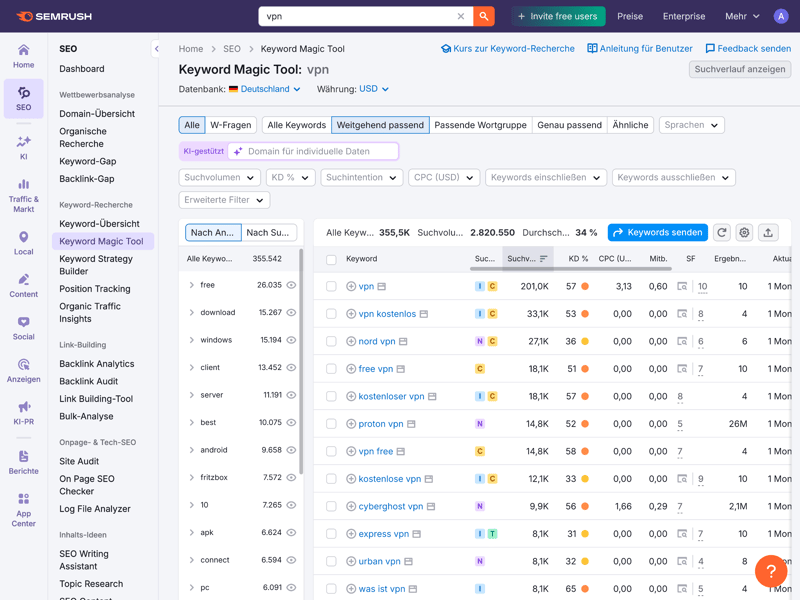
Task: Open Kurs zur Keyword-Recherche link
Action: pos(509,48)
